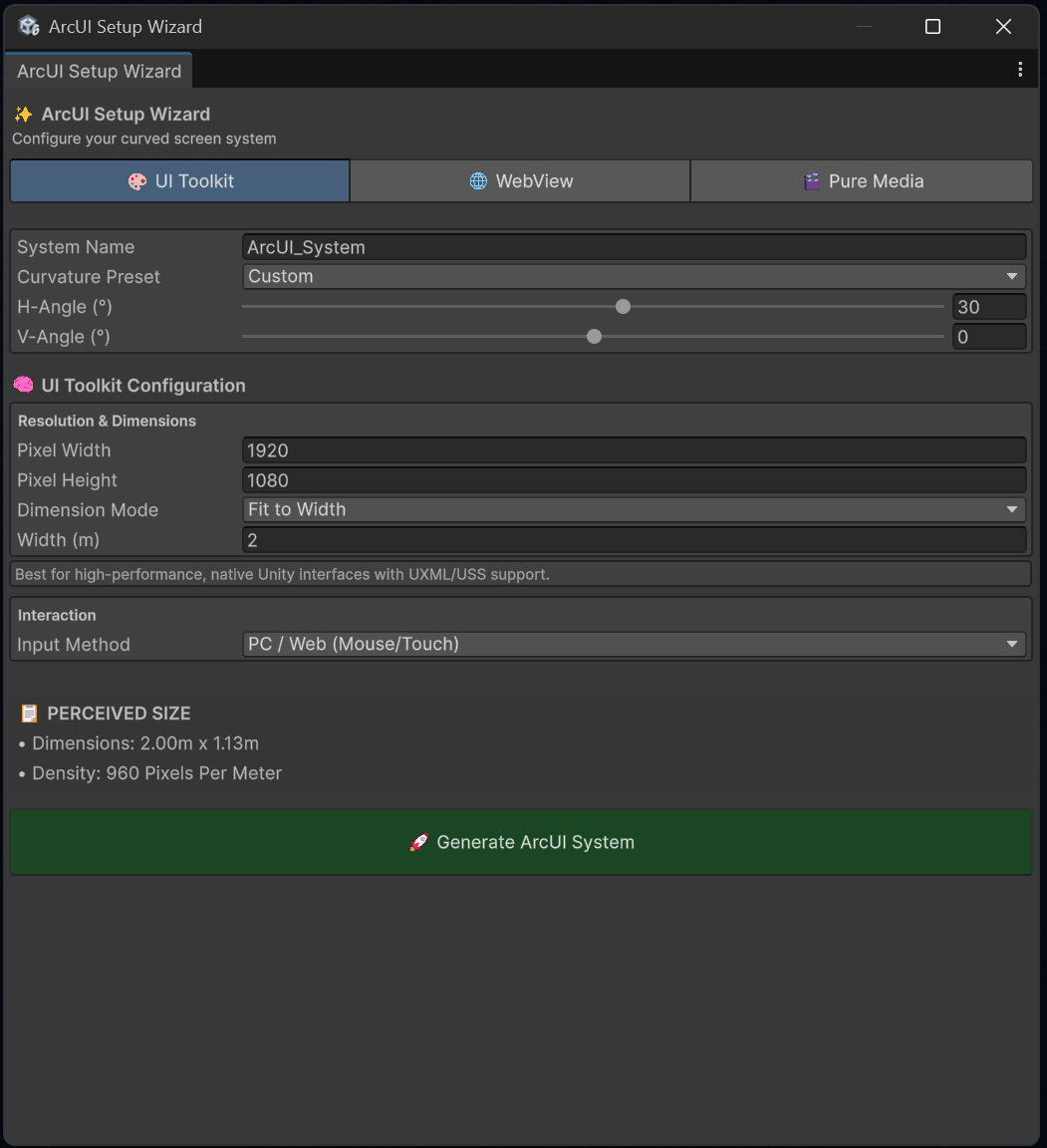Click the H-Angle slider handle
The image size is (1047, 1148).
(x=623, y=307)
